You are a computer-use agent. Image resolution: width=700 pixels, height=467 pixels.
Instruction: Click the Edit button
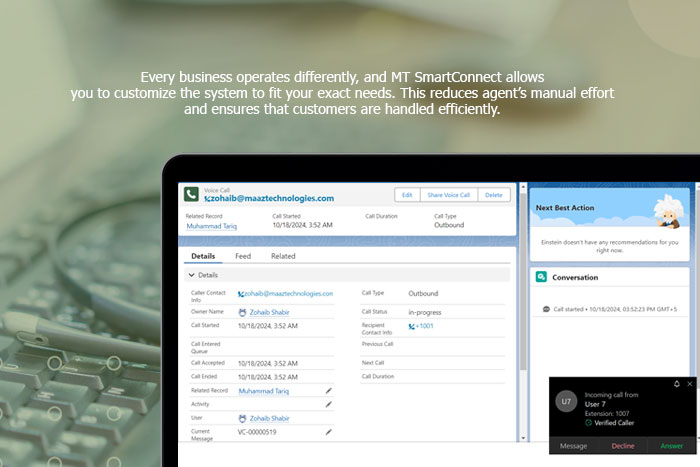[x=407, y=195]
